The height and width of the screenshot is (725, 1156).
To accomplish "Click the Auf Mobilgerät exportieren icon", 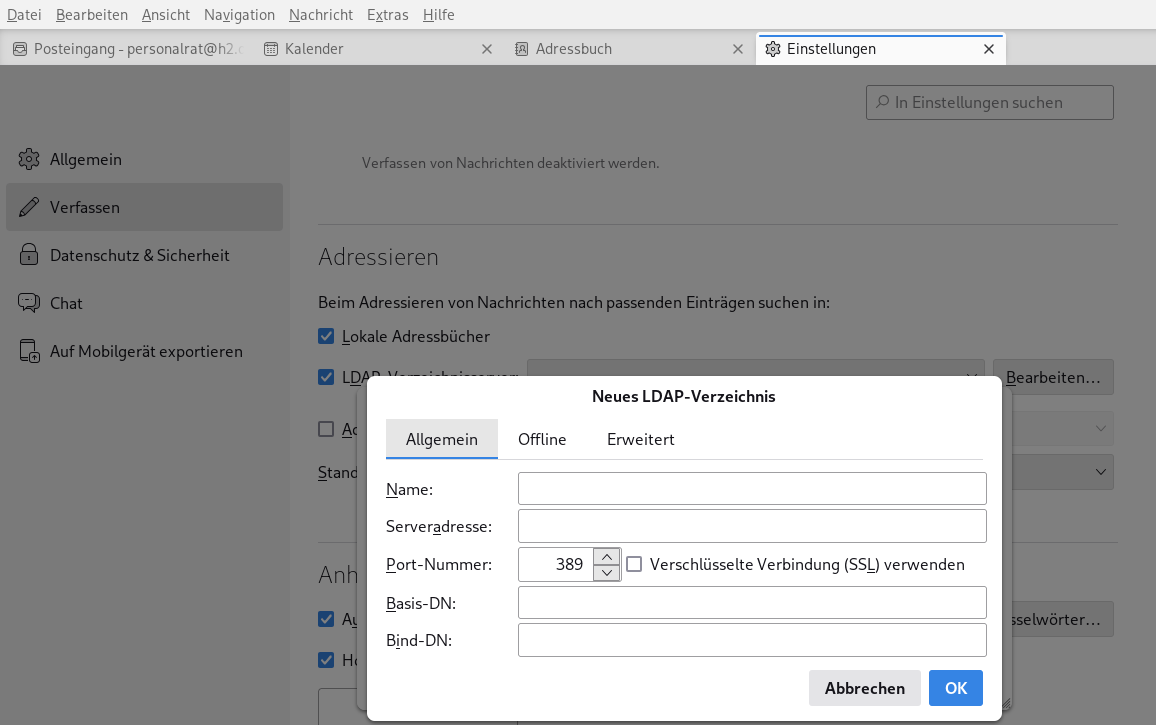I will tap(29, 352).
